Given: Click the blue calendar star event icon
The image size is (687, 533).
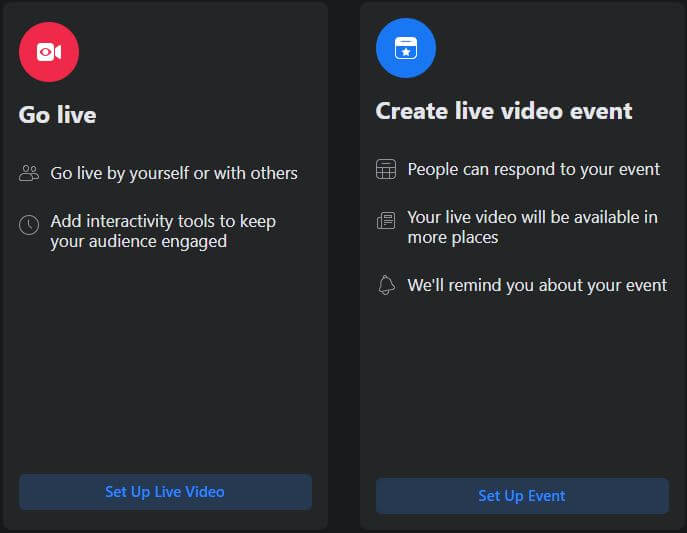Looking at the screenshot, I should (405, 47).
